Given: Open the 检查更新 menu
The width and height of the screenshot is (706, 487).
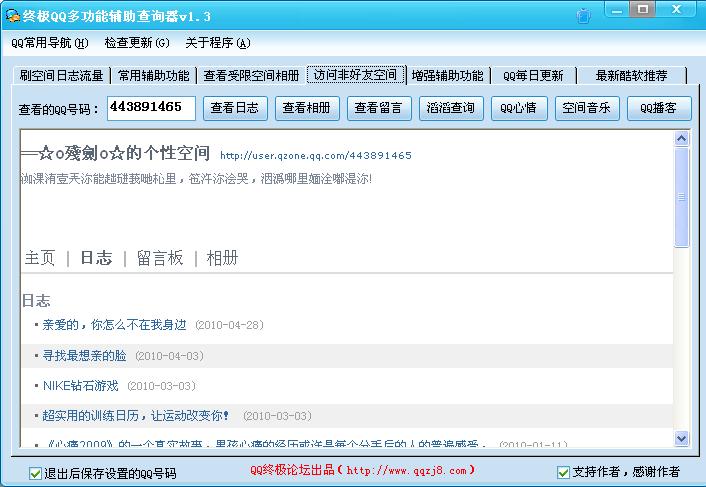Looking at the screenshot, I should 137,43.
